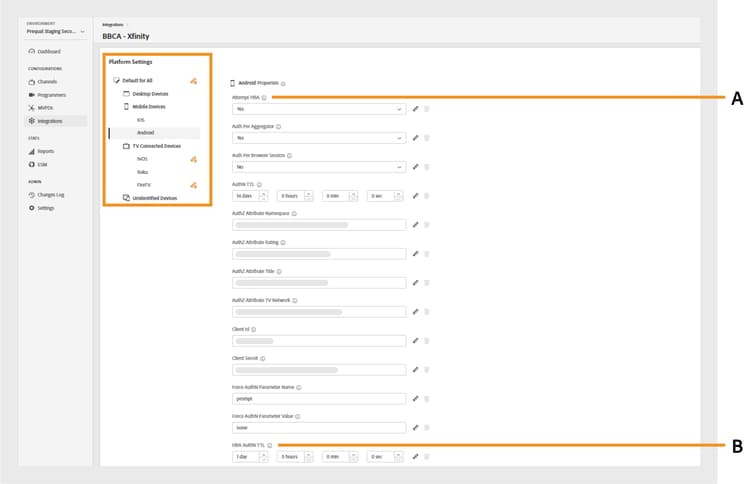Screen dimensions: 750x484
Task: Click the trash icon for Auth Per Browser Session
Action: click(427, 167)
